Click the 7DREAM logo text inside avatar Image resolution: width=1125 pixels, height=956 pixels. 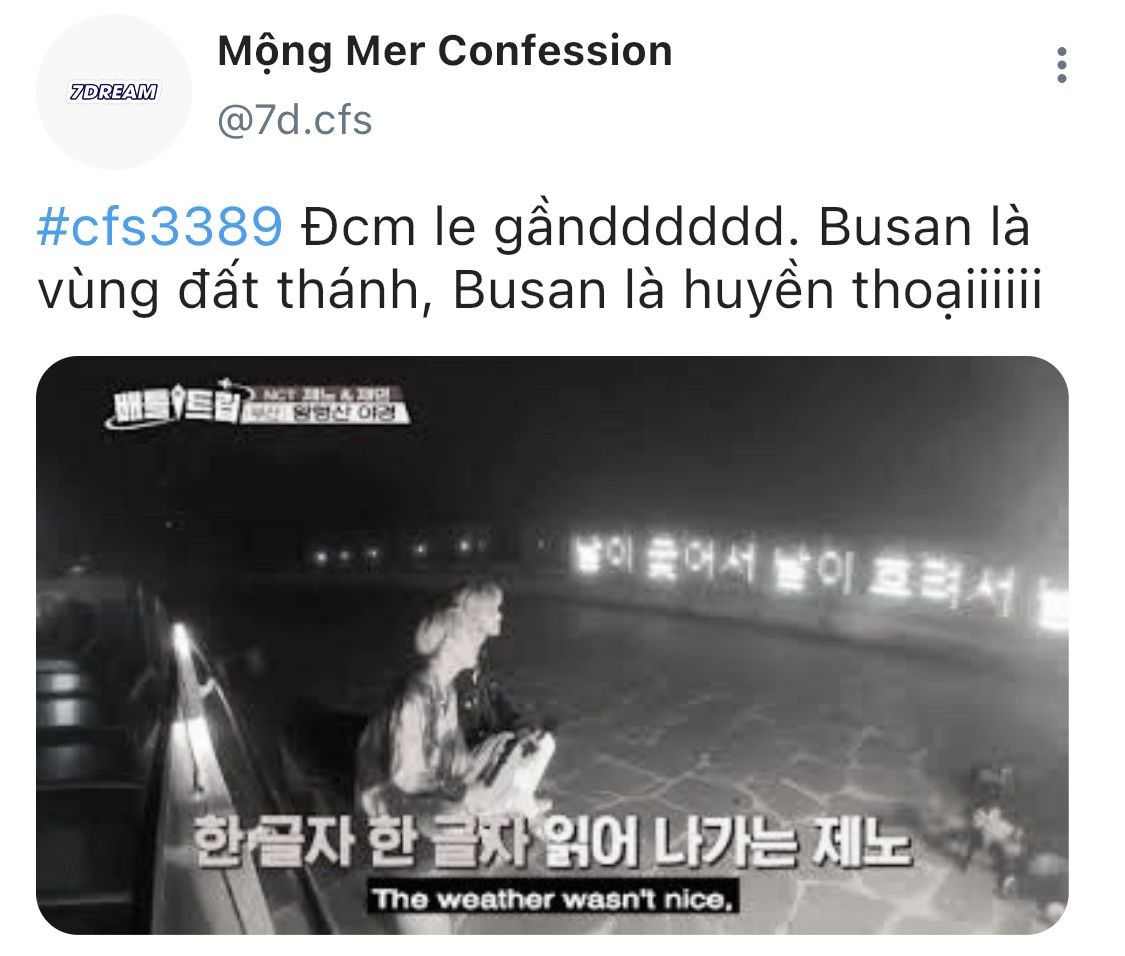coord(113,92)
